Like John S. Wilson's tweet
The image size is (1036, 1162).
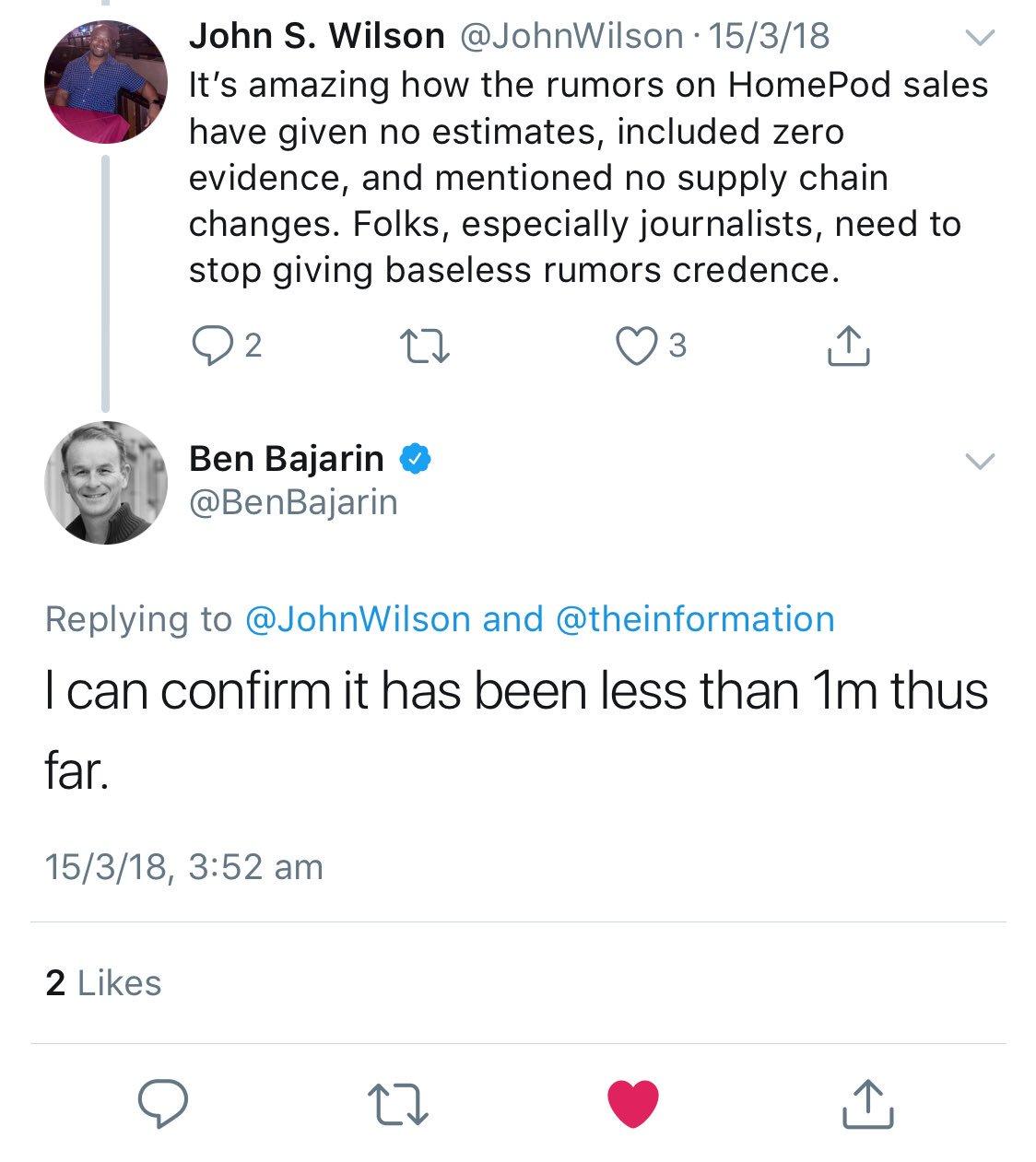pos(634,346)
